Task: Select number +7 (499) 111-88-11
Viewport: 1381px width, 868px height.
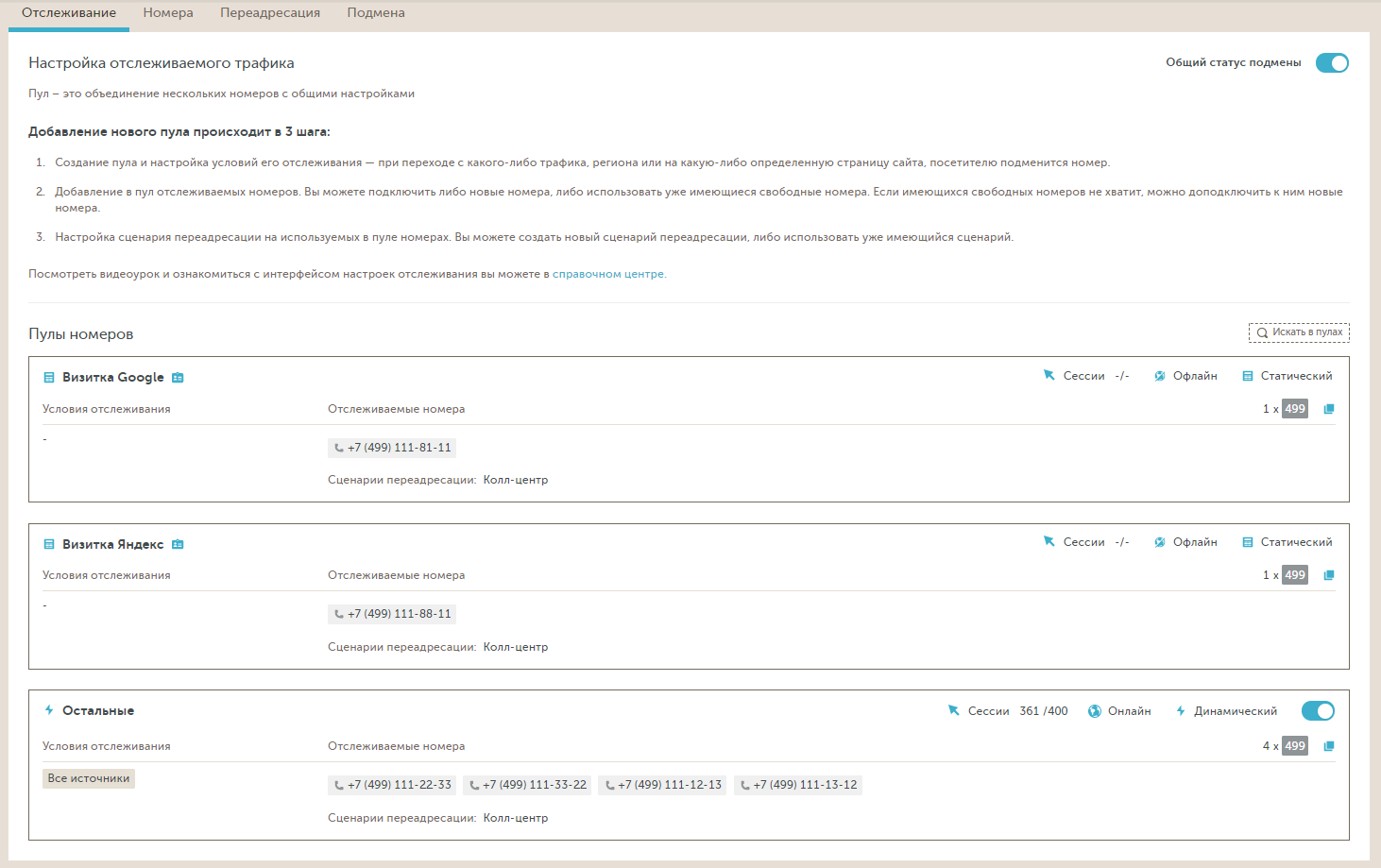Action: (392, 614)
